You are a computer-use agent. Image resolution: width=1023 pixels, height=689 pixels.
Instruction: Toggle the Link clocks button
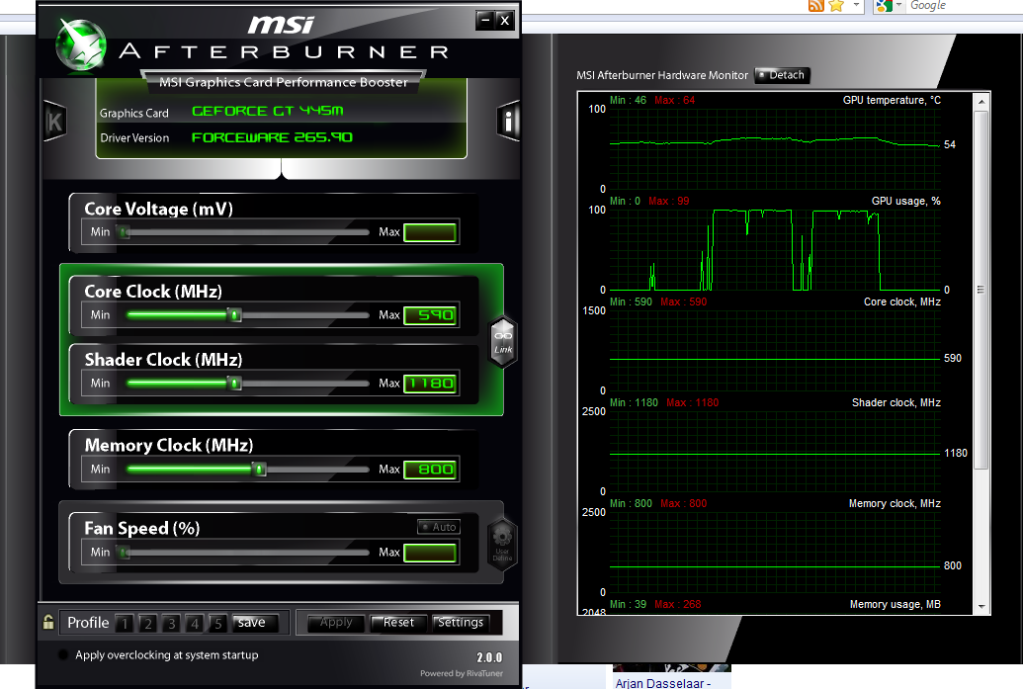tap(503, 342)
